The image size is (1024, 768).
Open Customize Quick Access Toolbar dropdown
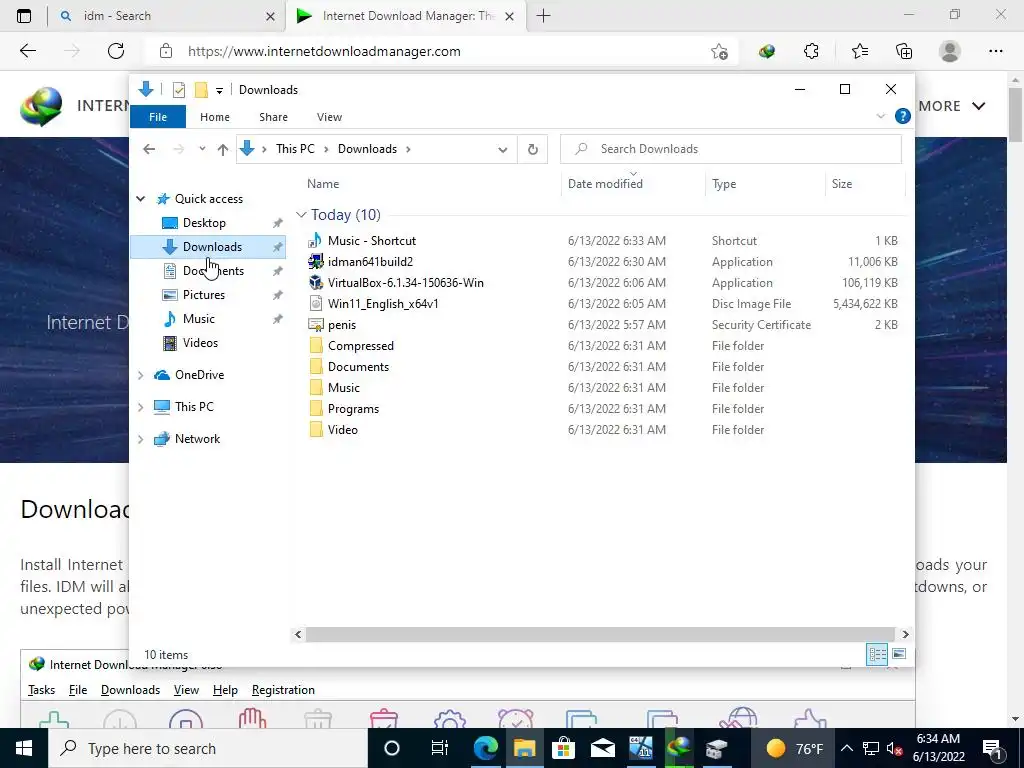click(219, 91)
